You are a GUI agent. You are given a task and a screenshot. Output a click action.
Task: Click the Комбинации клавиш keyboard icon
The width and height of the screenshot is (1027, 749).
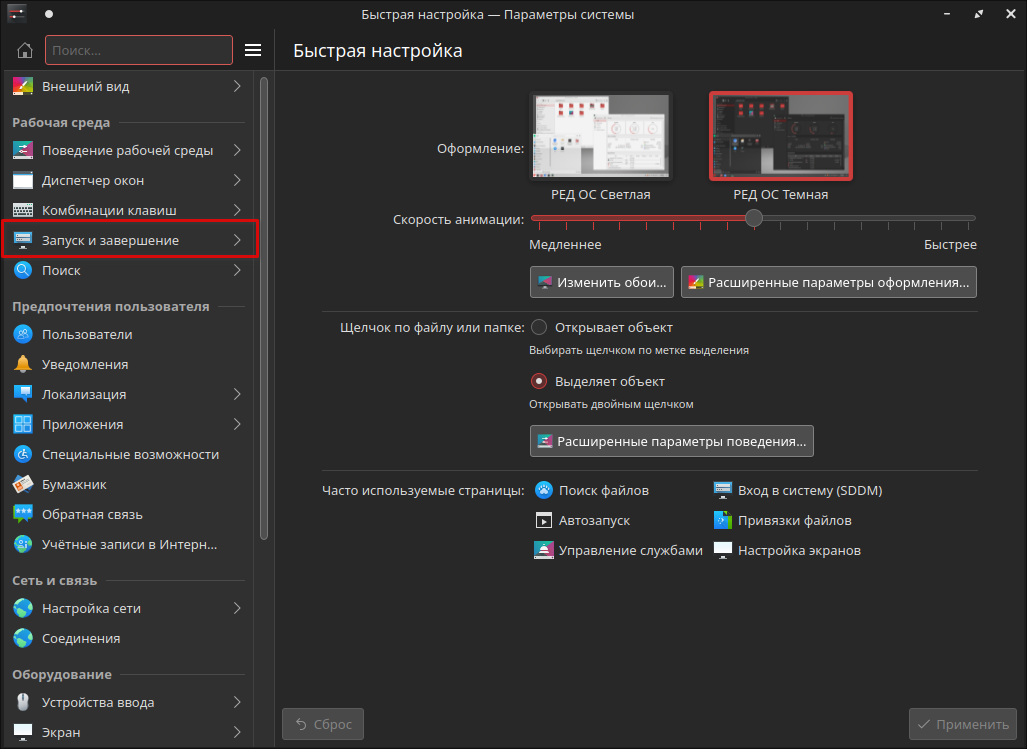click(x=23, y=210)
